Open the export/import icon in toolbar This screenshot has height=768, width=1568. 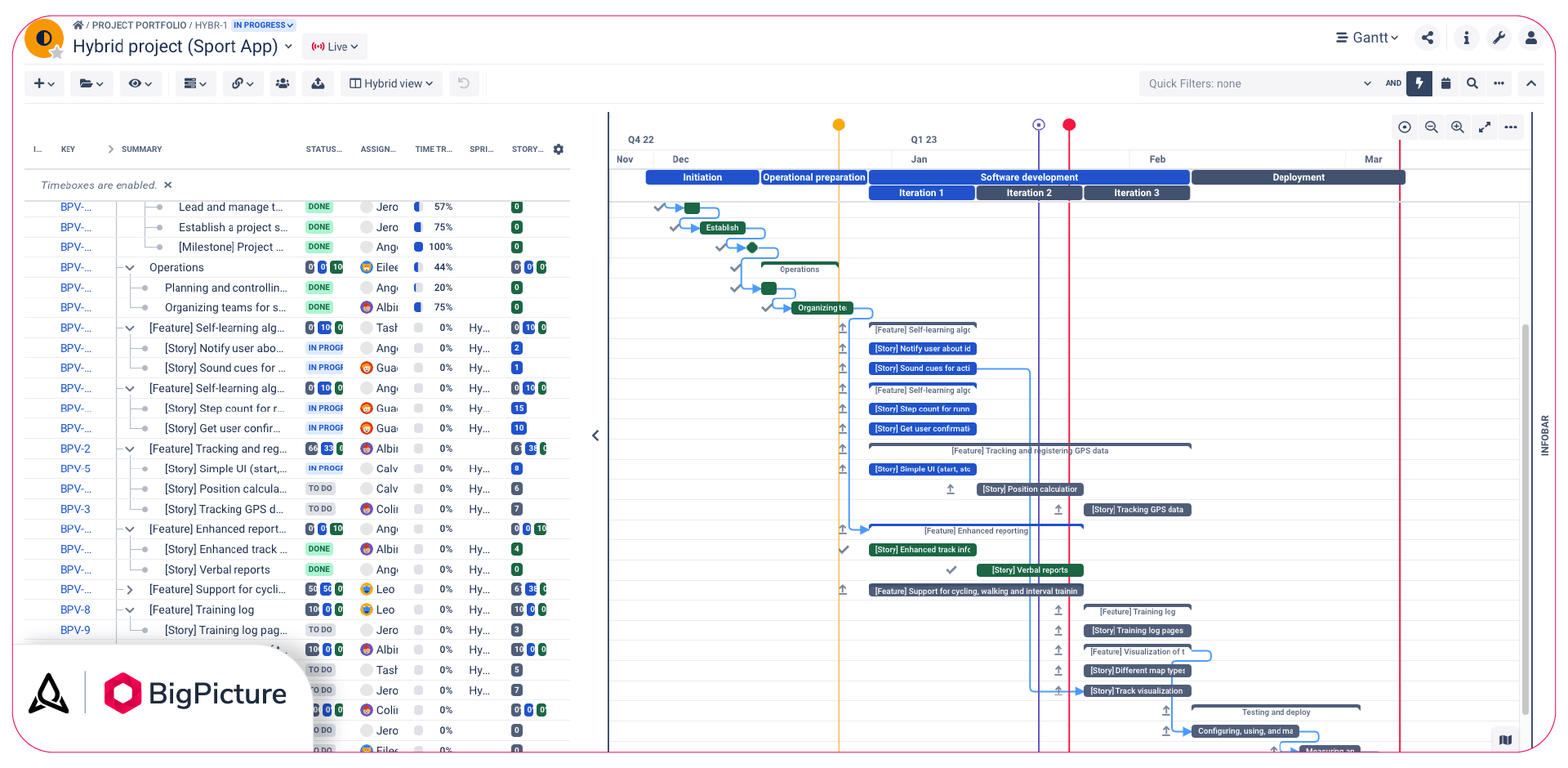click(318, 83)
